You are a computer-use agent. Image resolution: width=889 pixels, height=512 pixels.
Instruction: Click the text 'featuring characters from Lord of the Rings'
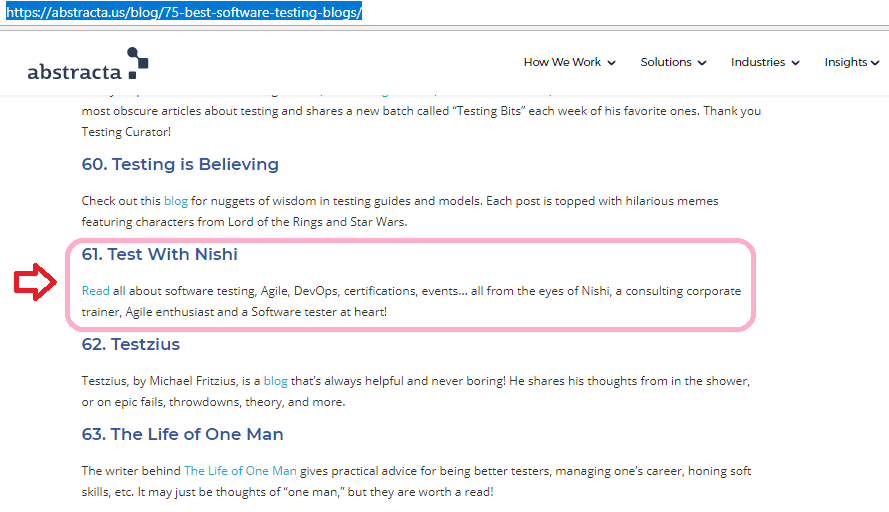coord(202,222)
